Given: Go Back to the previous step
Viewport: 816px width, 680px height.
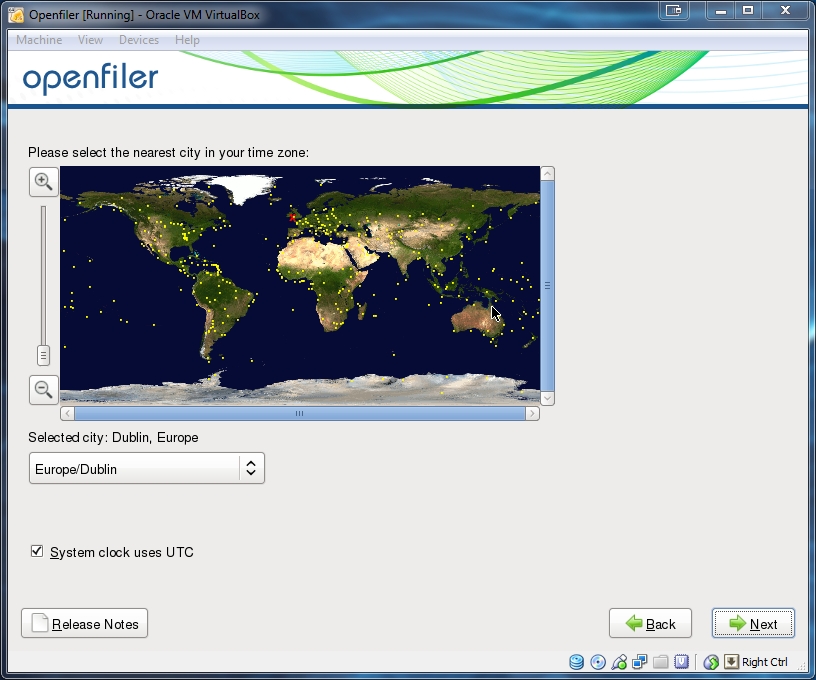Looking at the screenshot, I should [x=650, y=623].
